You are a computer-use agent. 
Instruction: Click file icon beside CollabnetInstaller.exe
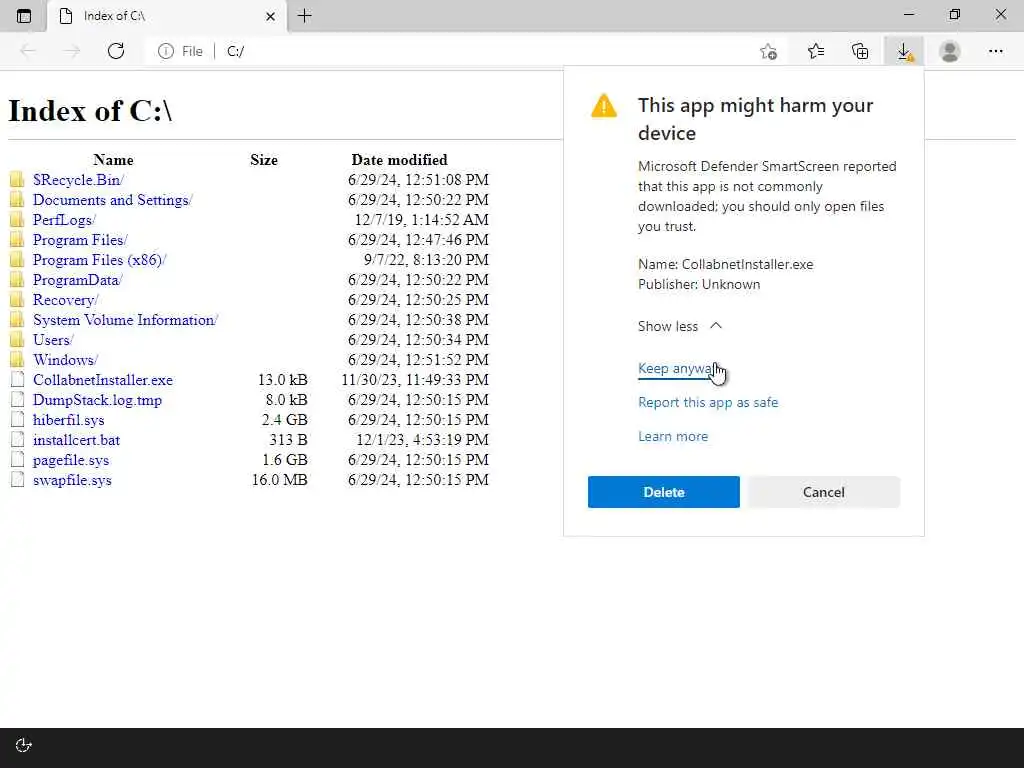pos(17,379)
